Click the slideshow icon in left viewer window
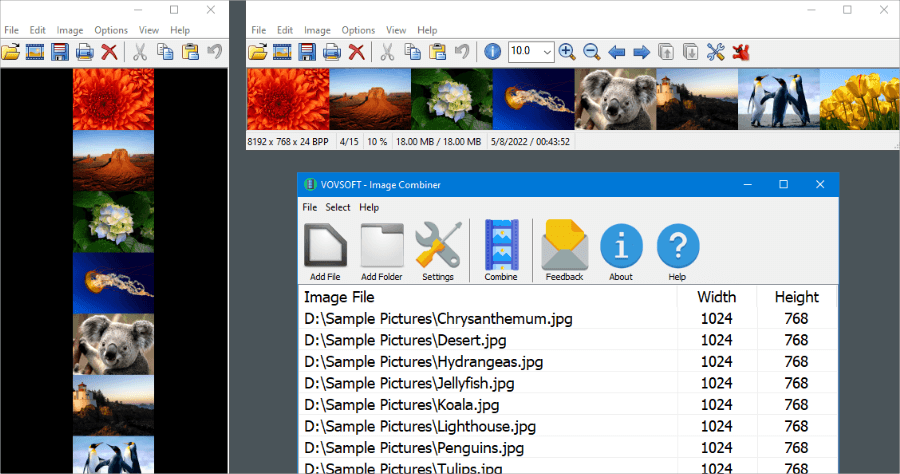Screen dimensions: 900x474 [x=35, y=52]
